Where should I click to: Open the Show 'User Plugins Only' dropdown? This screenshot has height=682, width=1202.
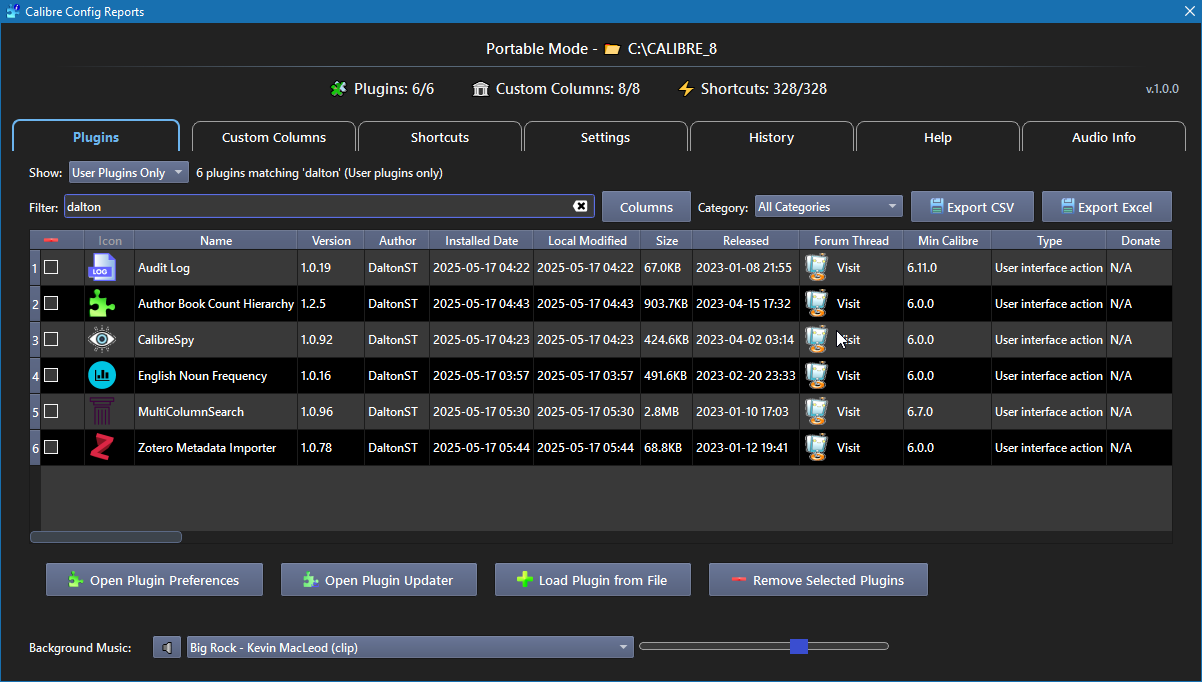(x=128, y=173)
